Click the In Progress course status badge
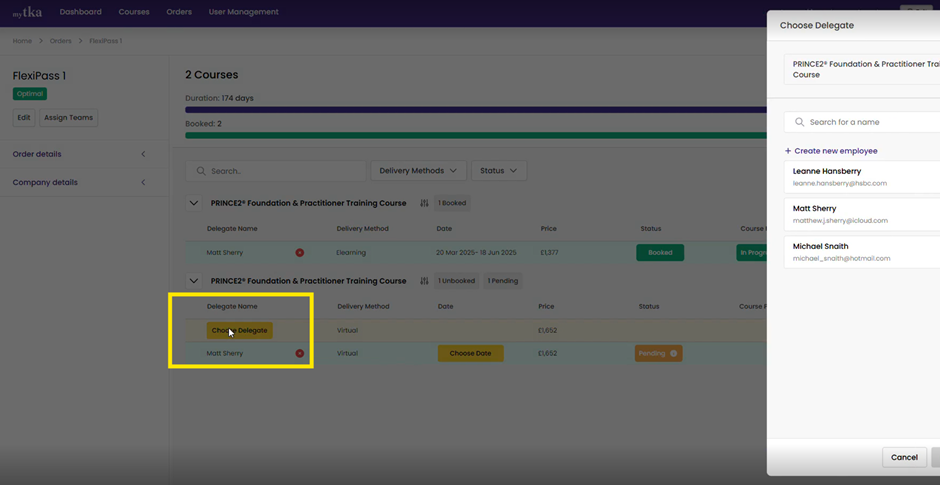940x485 pixels. click(x=752, y=252)
